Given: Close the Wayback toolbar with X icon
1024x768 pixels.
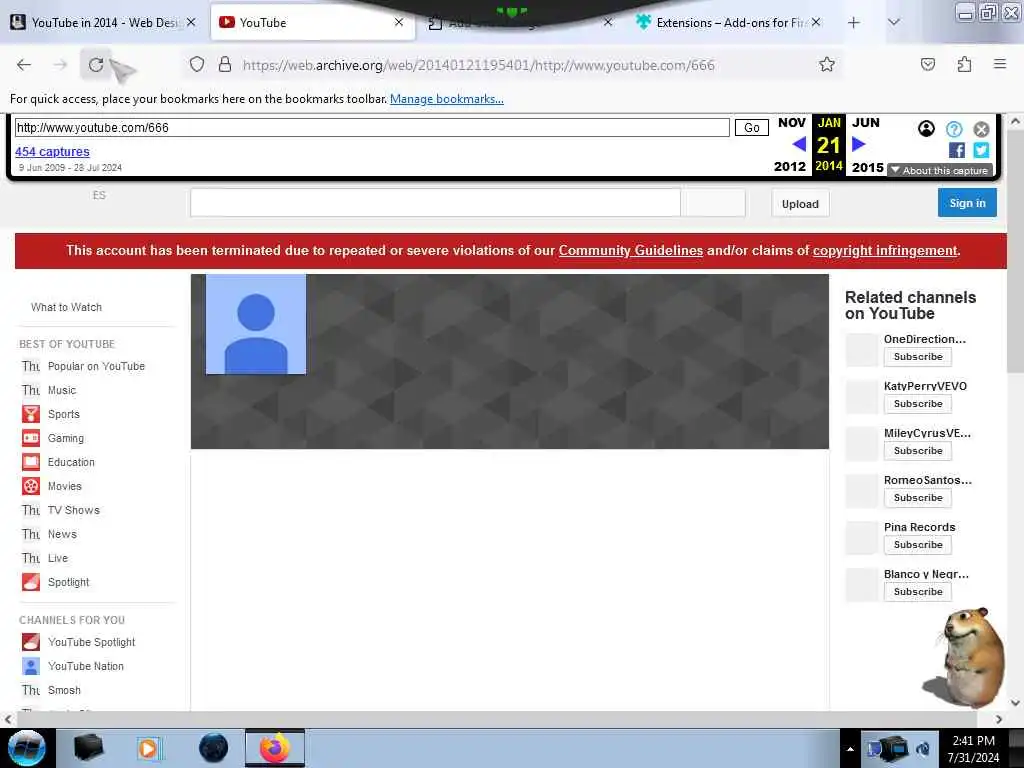Looking at the screenshot, I should coord(982,129).
